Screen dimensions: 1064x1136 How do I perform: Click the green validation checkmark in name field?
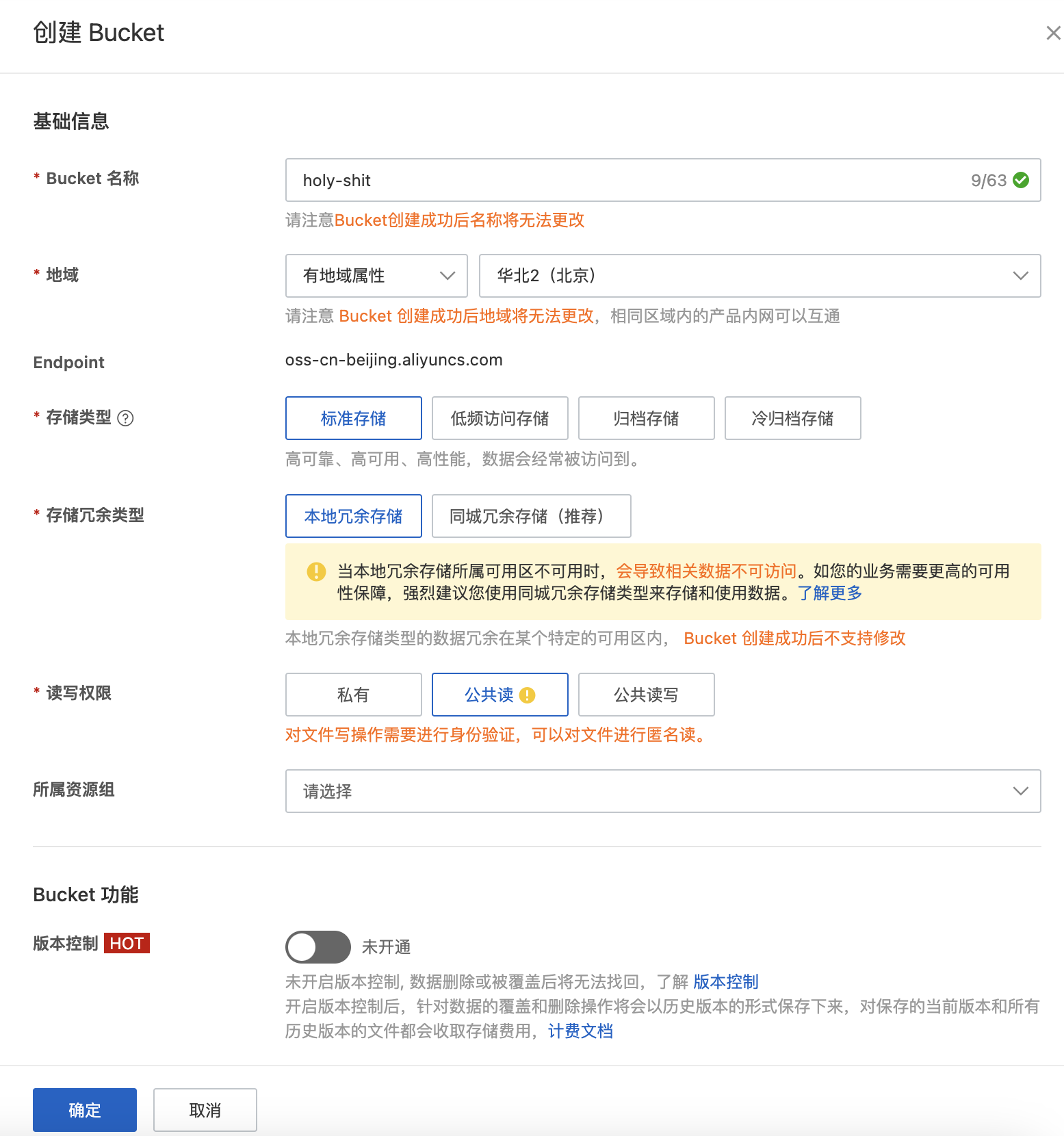(1021, 180)
